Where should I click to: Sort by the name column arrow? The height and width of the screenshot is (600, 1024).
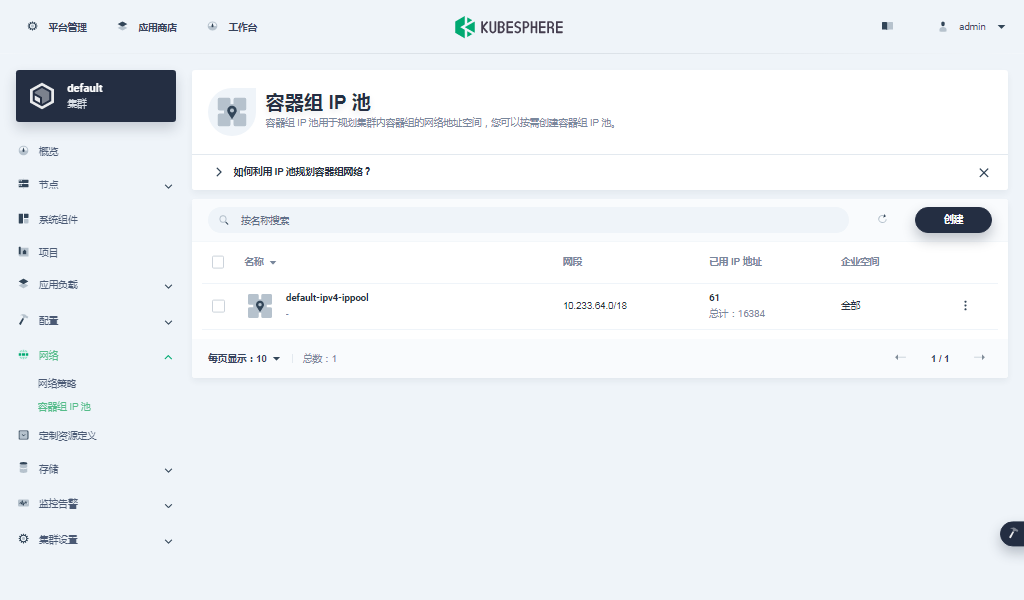(273, 262)
